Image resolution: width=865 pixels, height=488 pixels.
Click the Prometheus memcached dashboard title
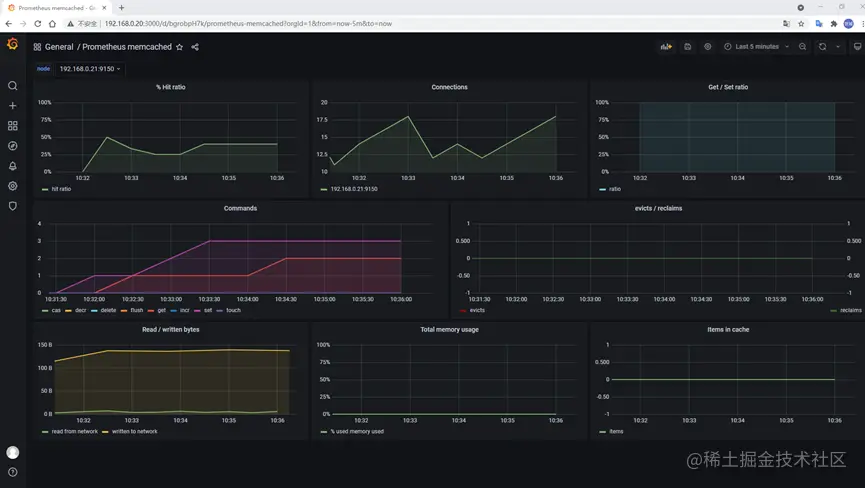(127, 47)
